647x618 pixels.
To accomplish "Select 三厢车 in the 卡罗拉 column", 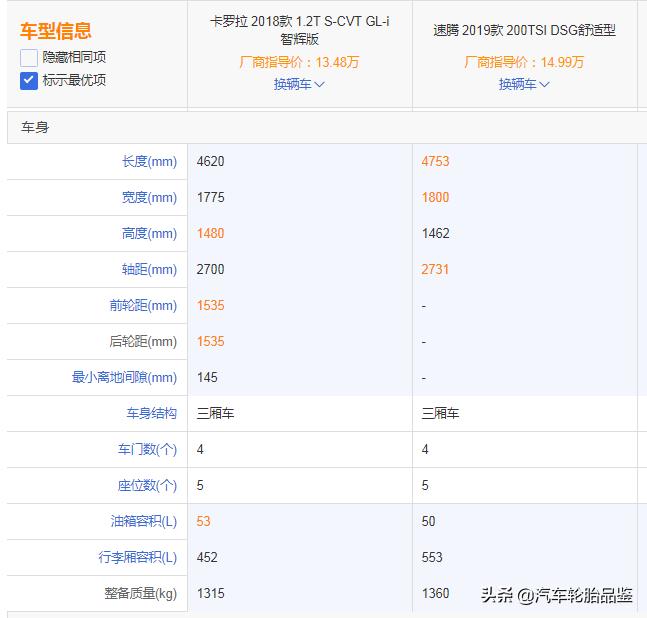I will [215, 413].
